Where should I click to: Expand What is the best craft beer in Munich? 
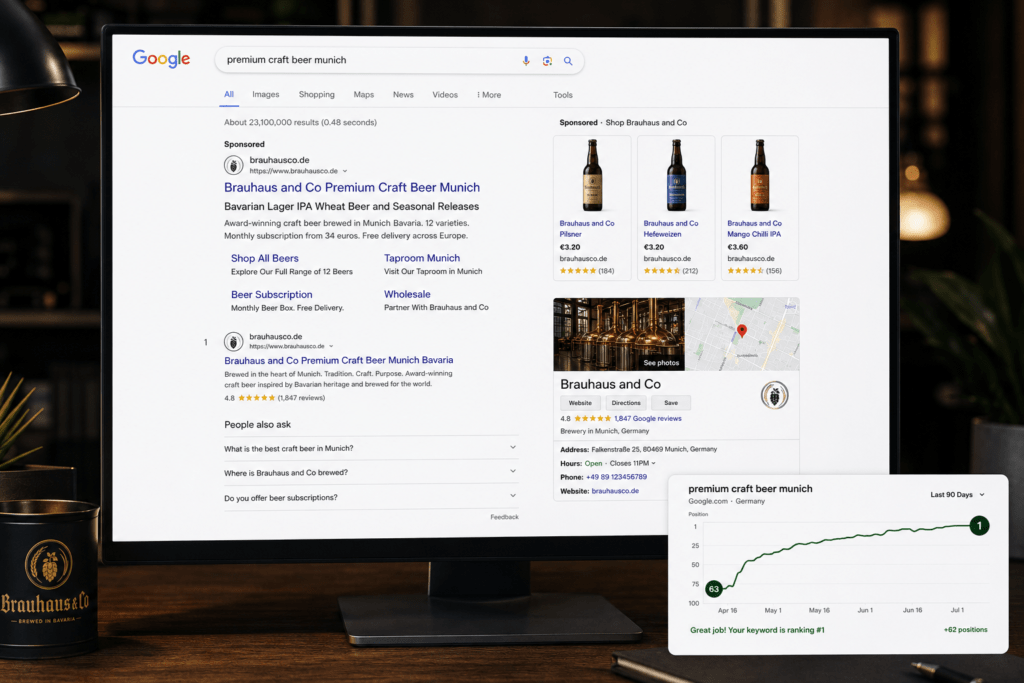click(x=371, y=448)
